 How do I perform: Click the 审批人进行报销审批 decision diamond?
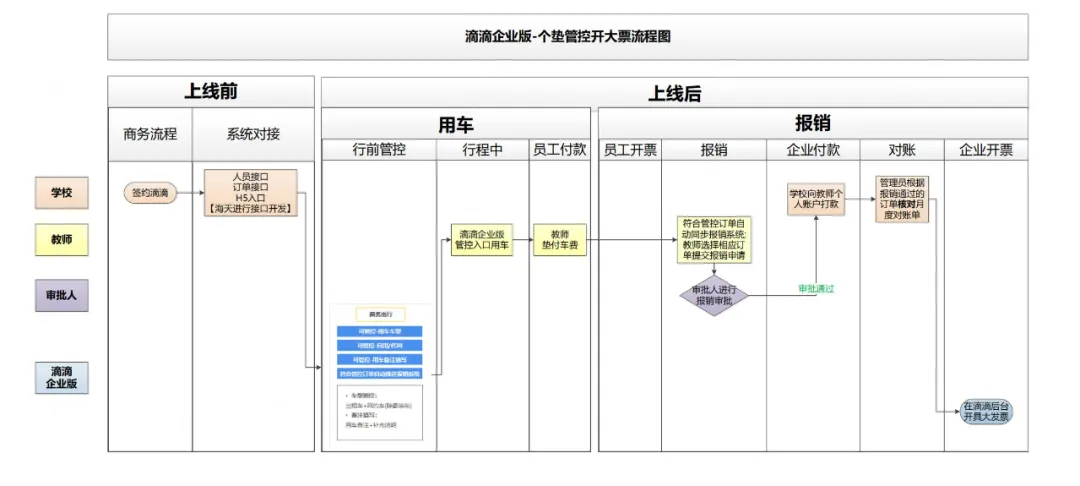(714, 296)
